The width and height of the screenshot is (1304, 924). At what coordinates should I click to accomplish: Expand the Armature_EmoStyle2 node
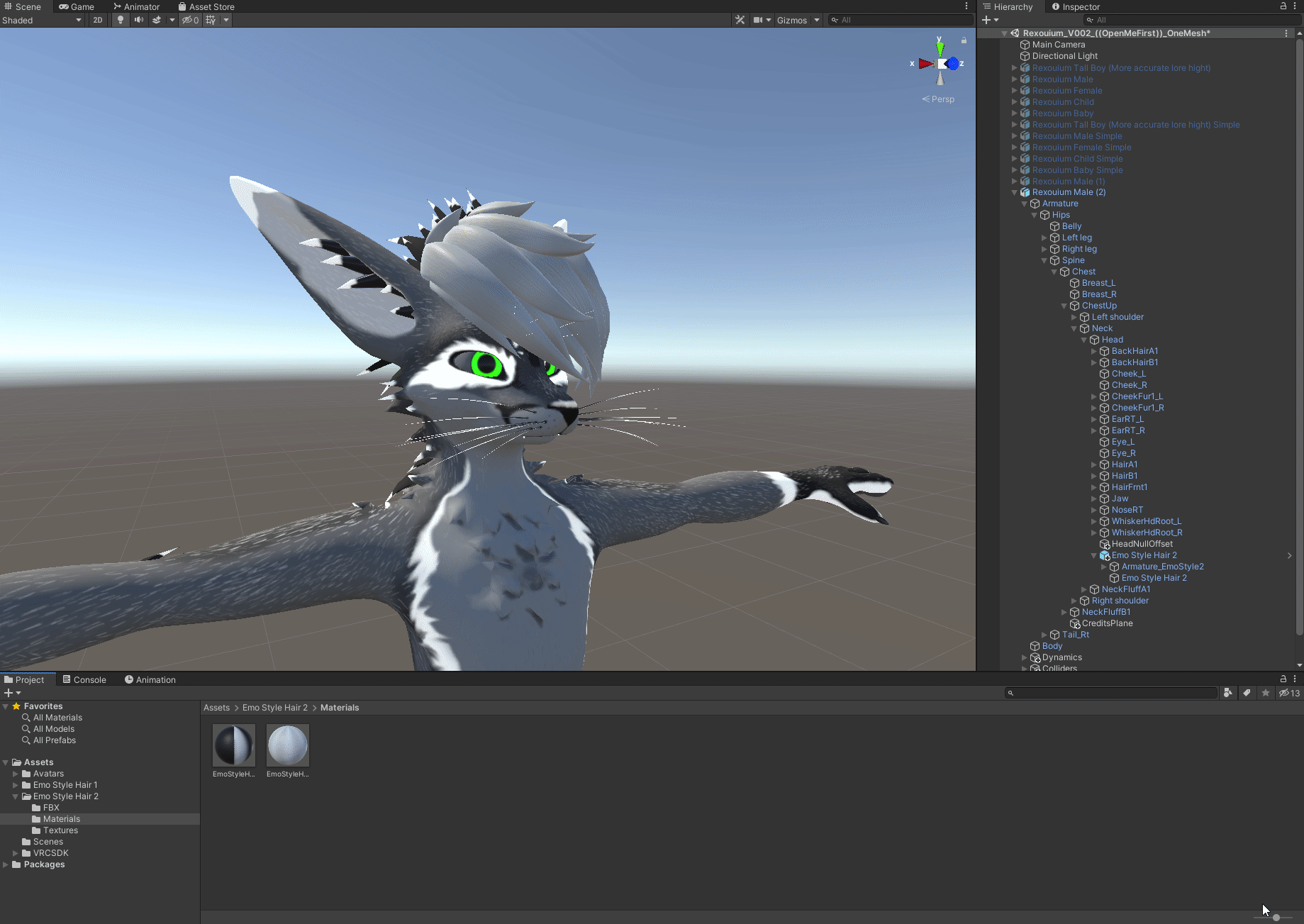tap(1103, 567)
